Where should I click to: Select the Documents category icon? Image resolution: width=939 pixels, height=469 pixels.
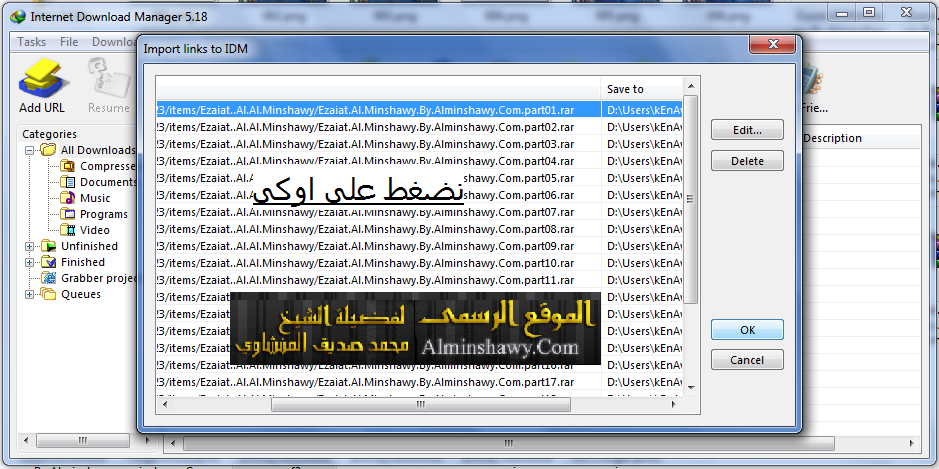coord(68,182)
